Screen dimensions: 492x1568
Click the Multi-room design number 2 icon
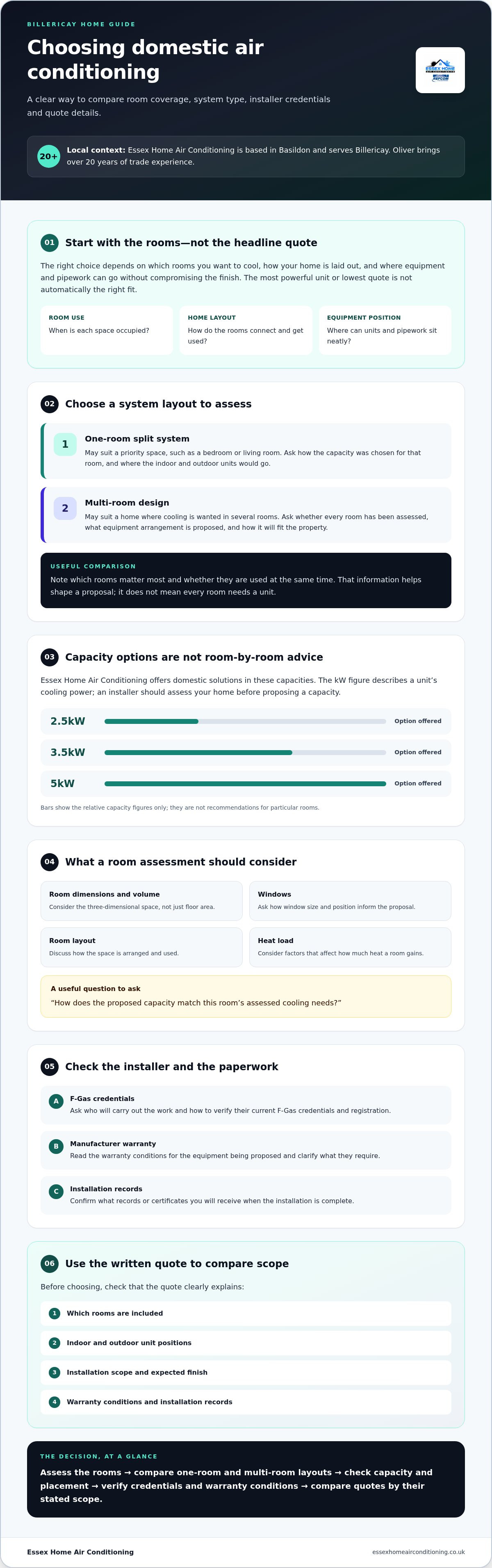click(65, 508)
